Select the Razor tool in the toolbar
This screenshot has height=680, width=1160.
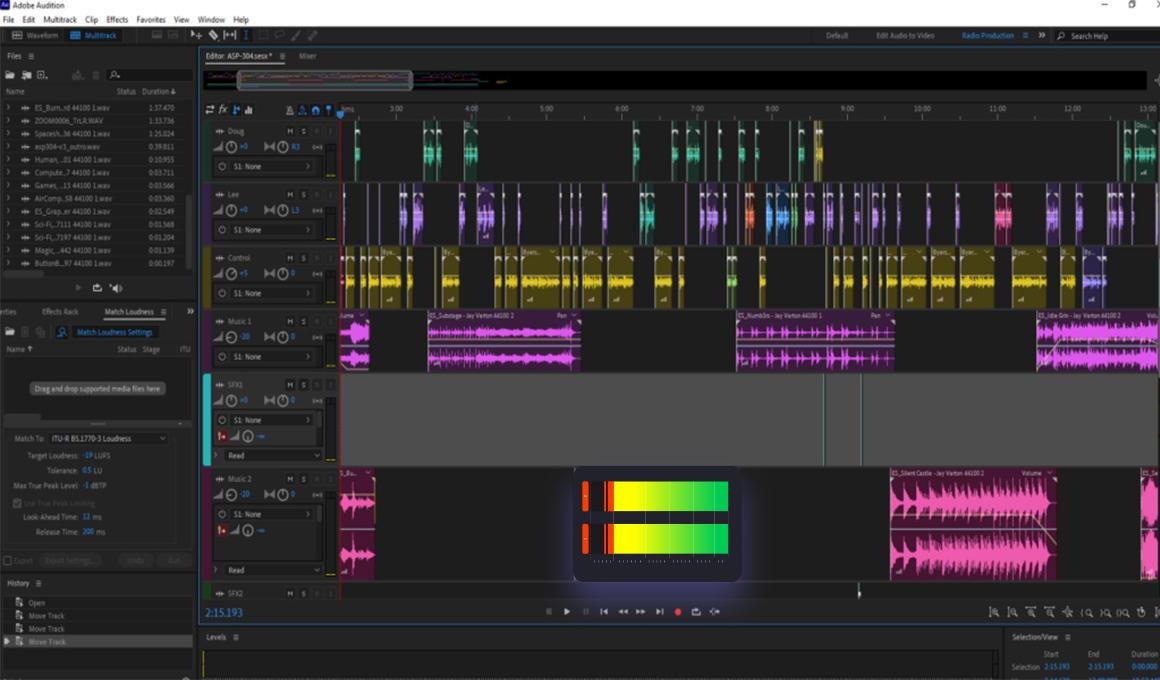click(213, 35)
